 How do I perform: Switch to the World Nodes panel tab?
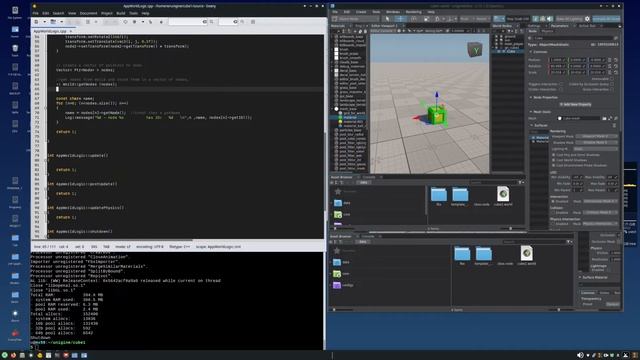[502, 26]
